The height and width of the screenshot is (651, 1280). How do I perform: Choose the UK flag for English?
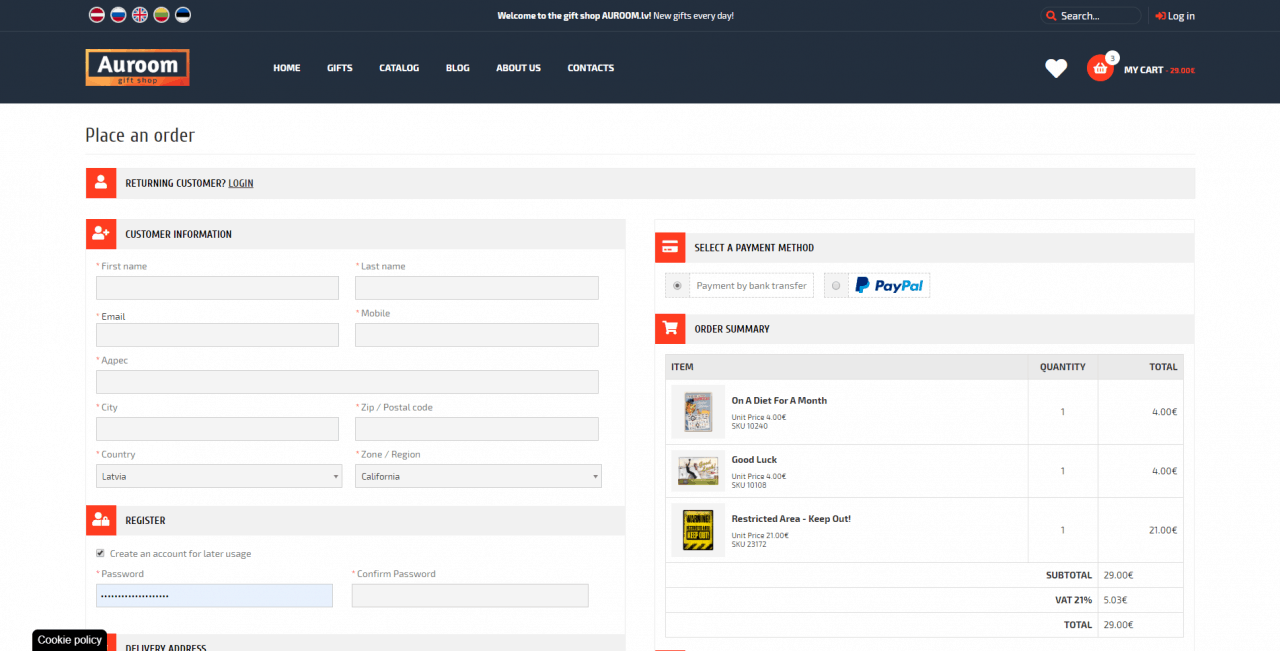pyautogui.click(x=140, y=15)
